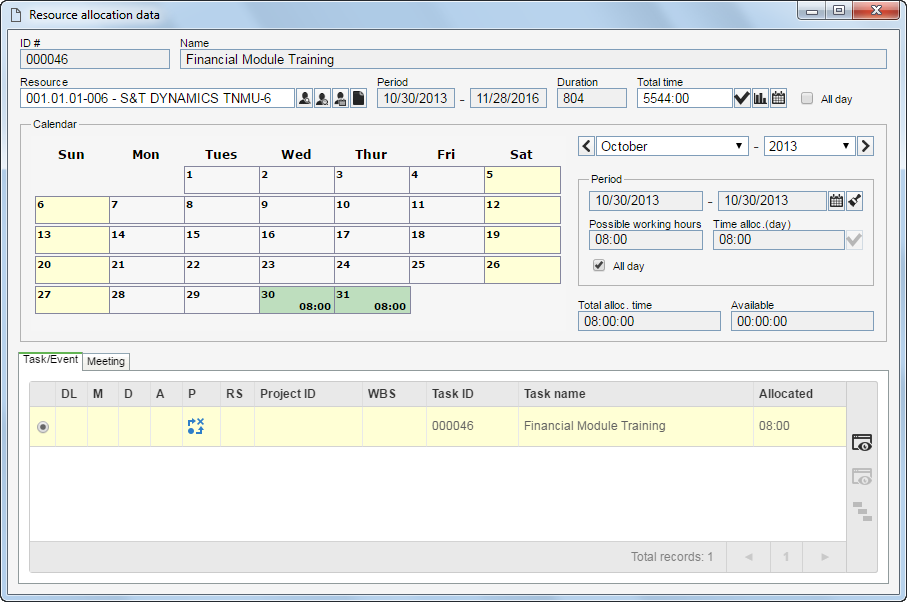Click the top view-data eye icon beside the grid

tap(862, 442)
